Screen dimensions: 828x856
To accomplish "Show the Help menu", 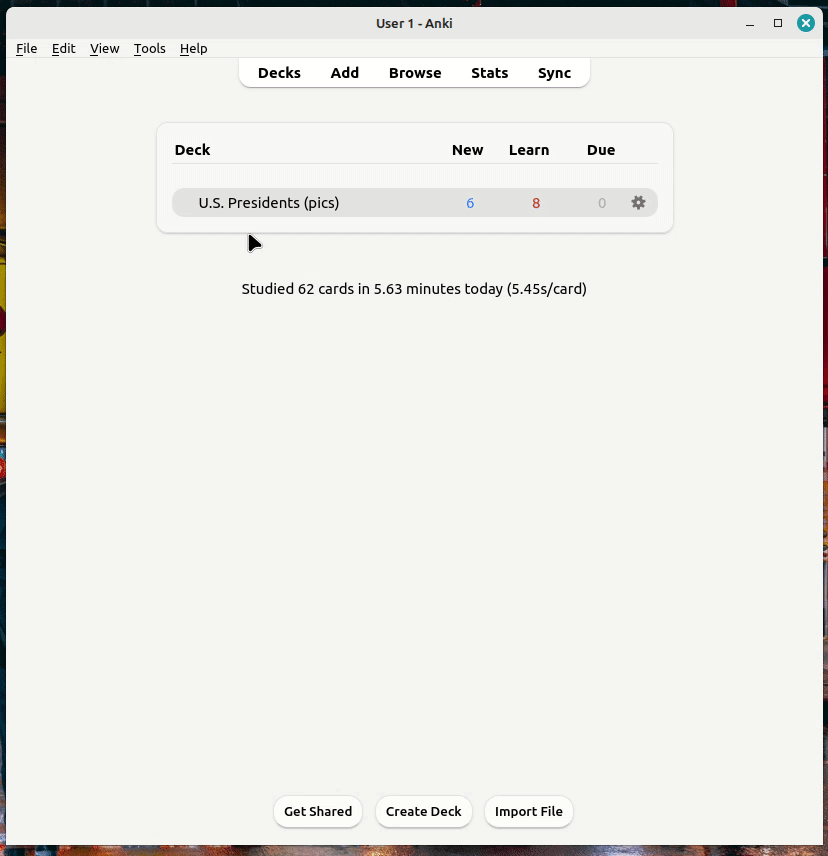I will tap(194, 48).
